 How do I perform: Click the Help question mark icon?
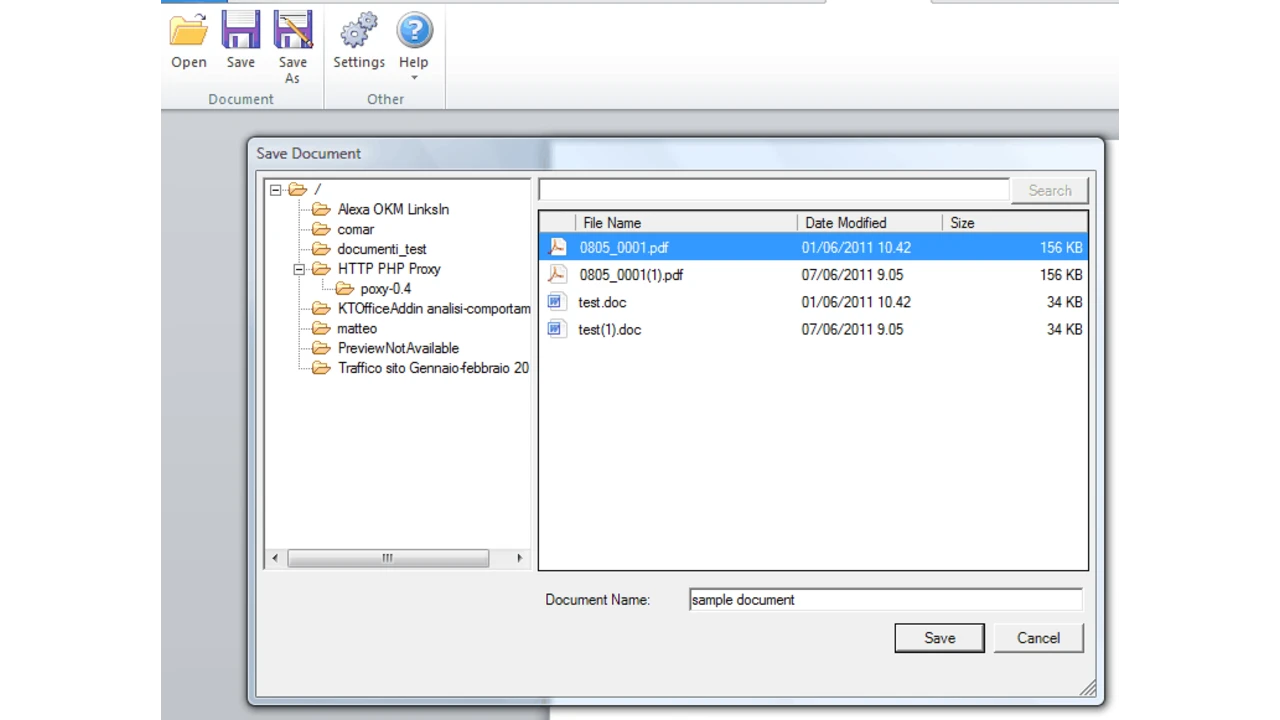pyautogui.click(x=413, y=30)
